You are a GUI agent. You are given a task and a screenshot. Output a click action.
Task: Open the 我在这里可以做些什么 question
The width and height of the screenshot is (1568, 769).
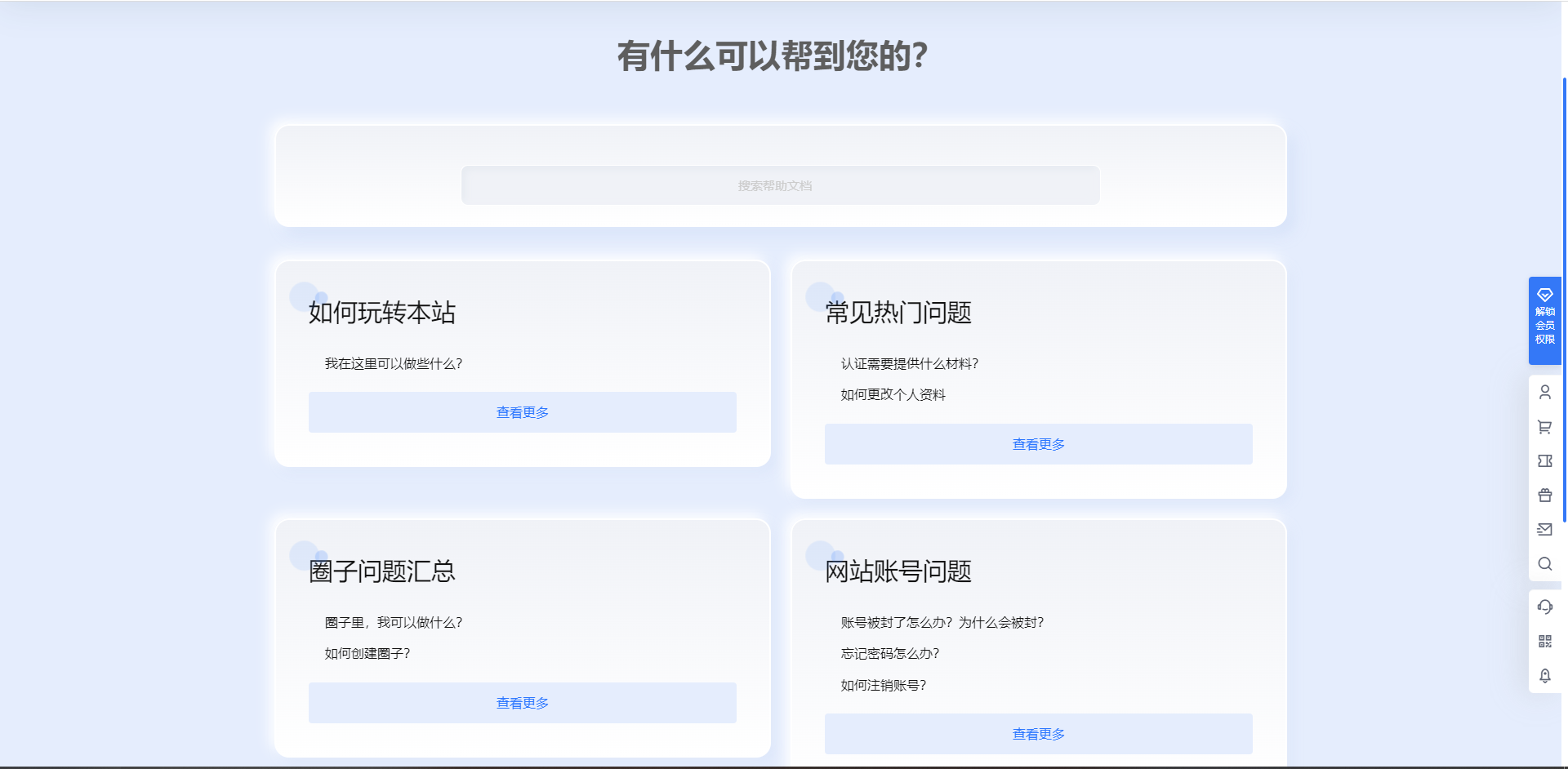(394, 363)
